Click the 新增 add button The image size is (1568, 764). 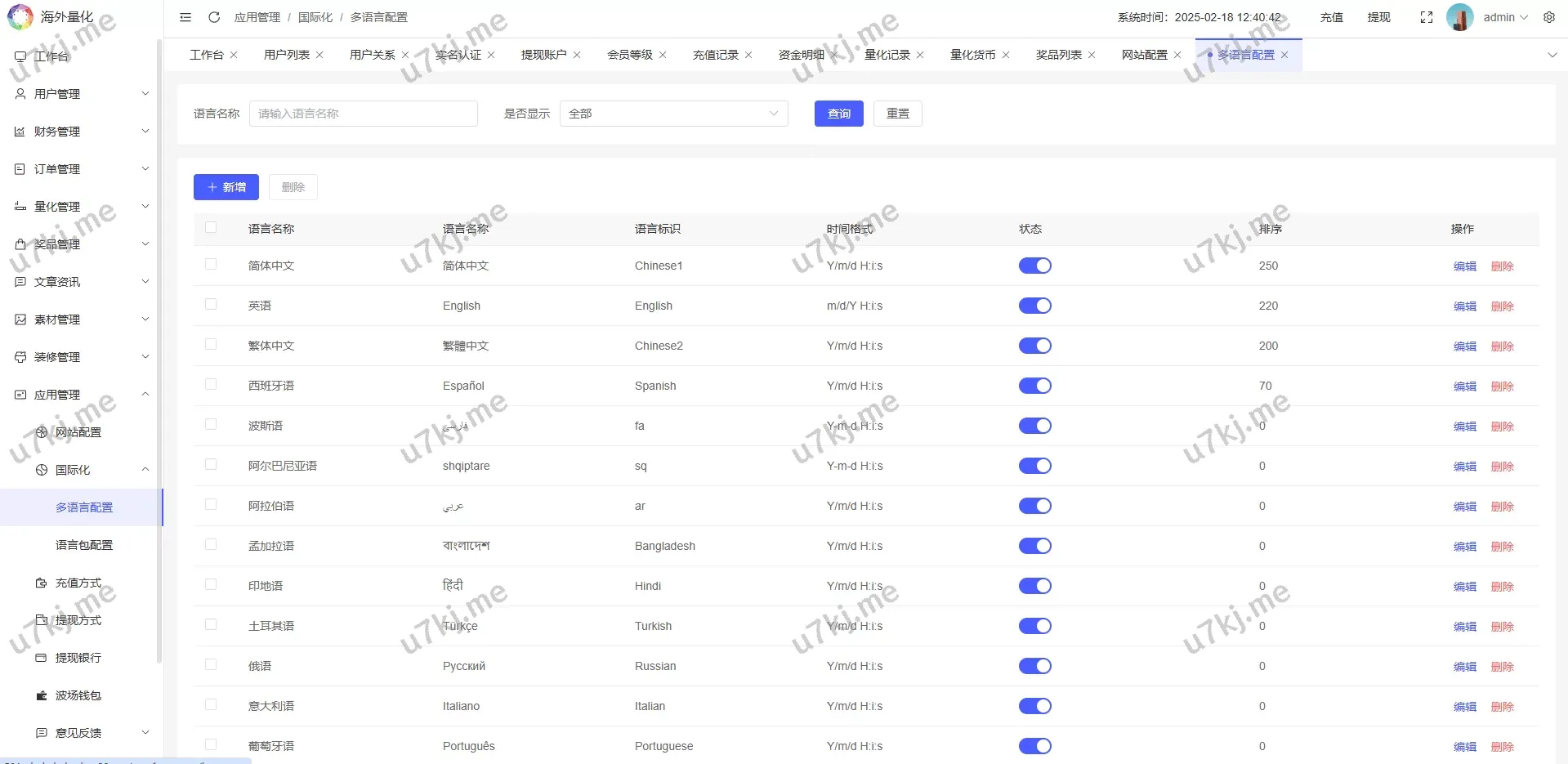(226, 187)
